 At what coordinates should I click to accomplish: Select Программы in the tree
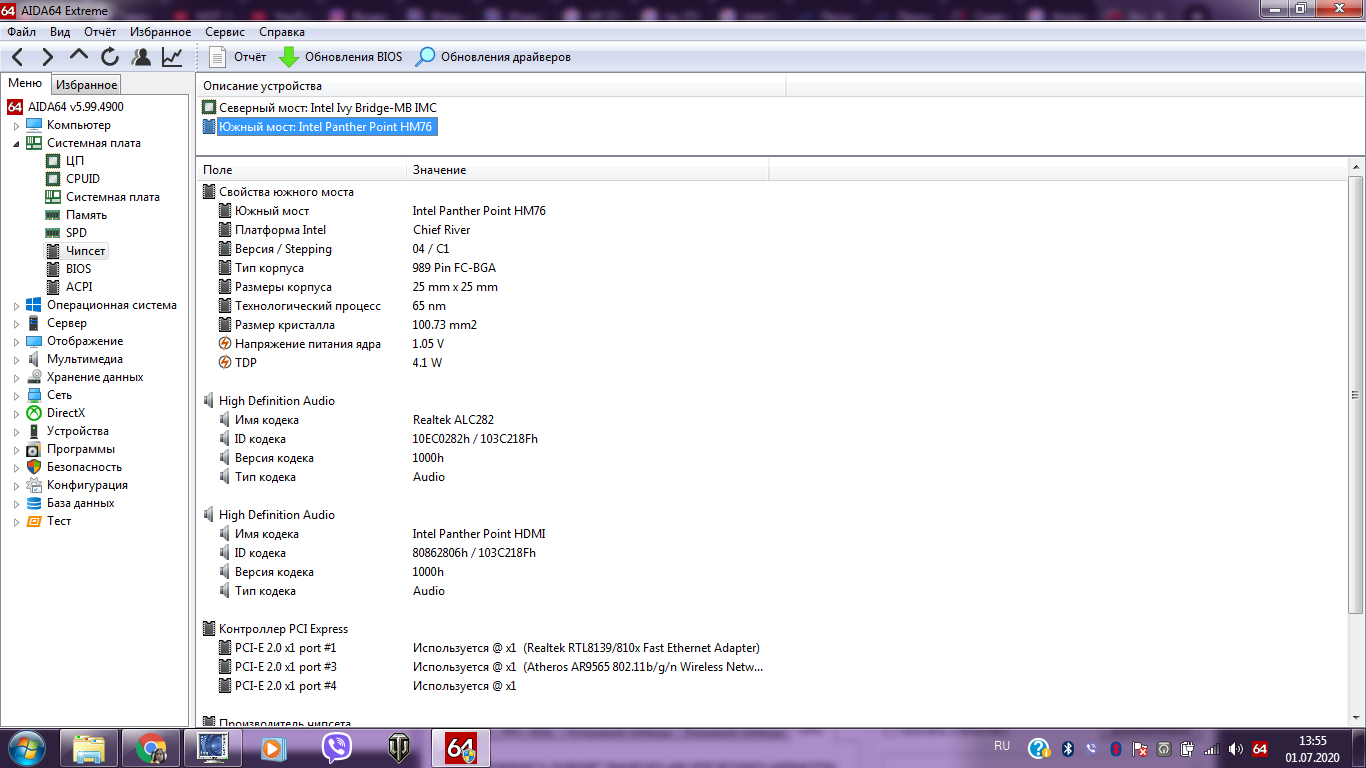click(x=81, y=449)
